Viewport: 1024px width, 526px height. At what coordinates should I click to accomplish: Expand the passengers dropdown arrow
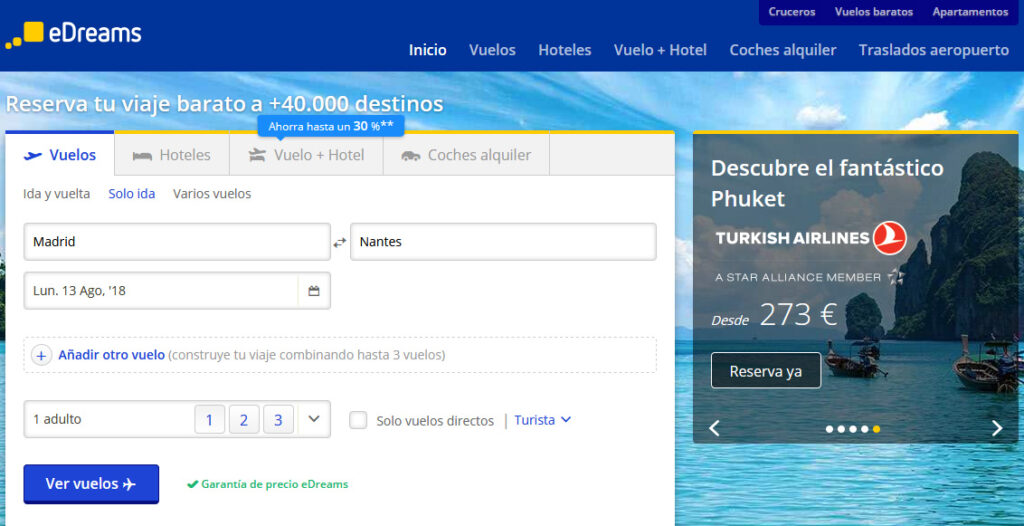tap(314, 419)
